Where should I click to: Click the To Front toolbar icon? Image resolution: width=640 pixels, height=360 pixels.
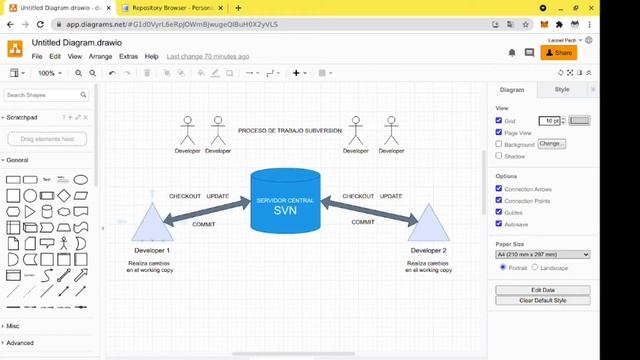tap(167, 73)
